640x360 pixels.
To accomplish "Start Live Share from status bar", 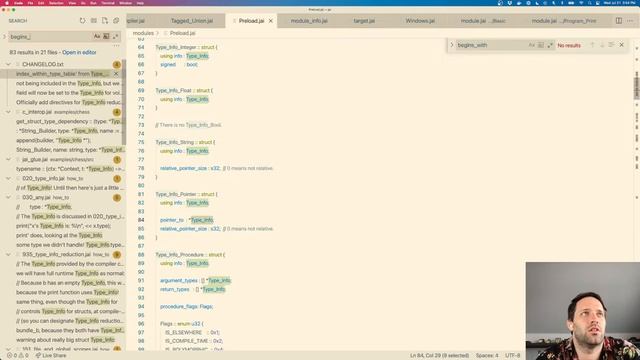I will 51,356.
